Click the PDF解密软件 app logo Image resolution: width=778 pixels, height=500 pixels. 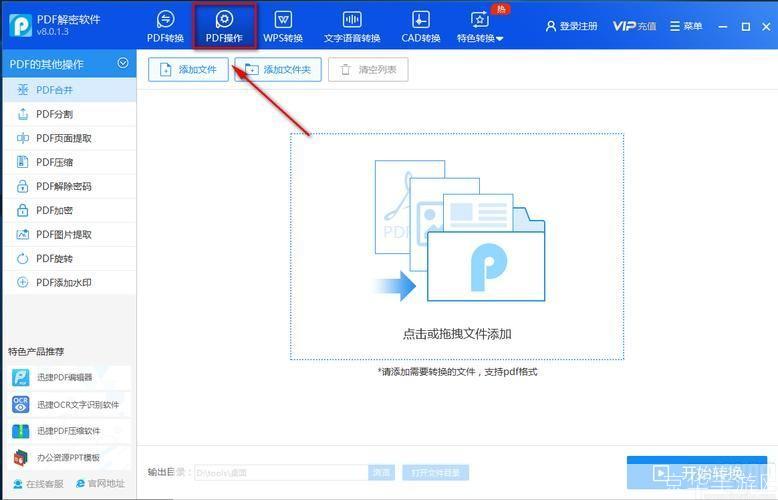click(20, 25)
